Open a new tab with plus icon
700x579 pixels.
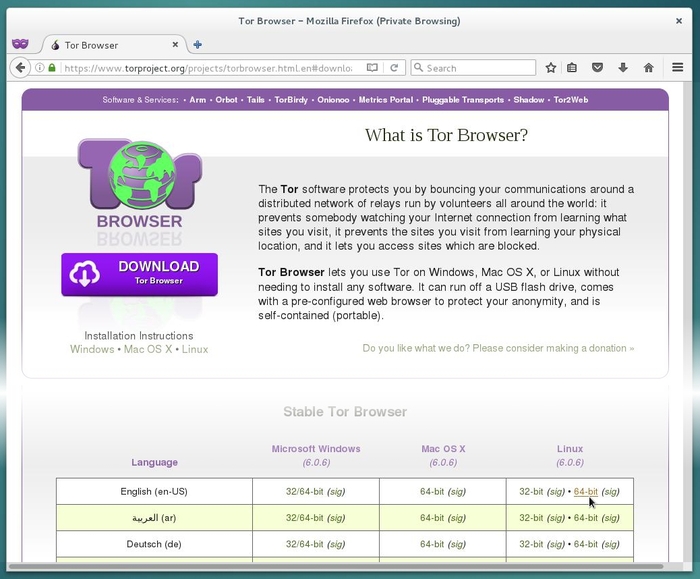197,45
